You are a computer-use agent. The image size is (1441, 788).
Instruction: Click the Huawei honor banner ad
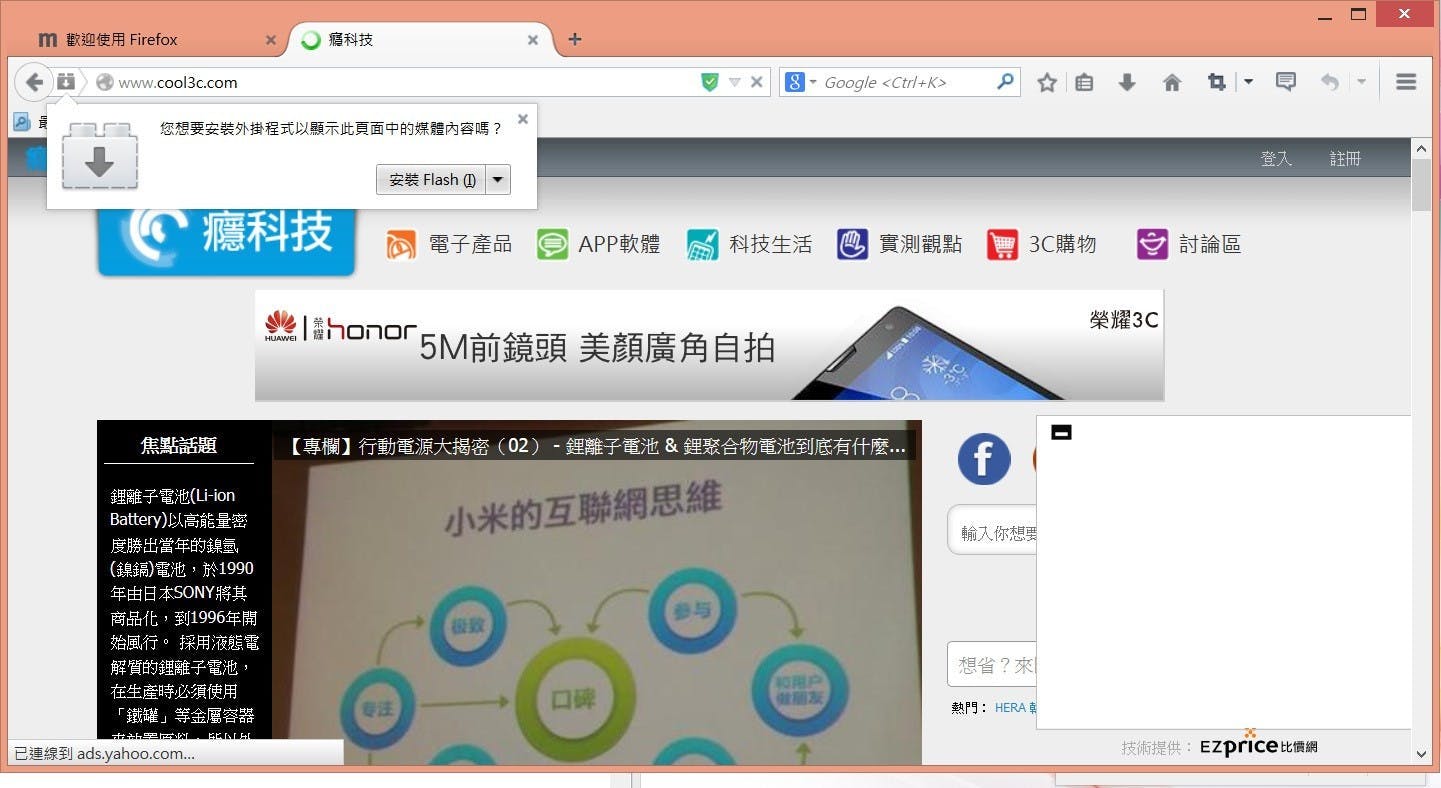(x=709, y=345)
